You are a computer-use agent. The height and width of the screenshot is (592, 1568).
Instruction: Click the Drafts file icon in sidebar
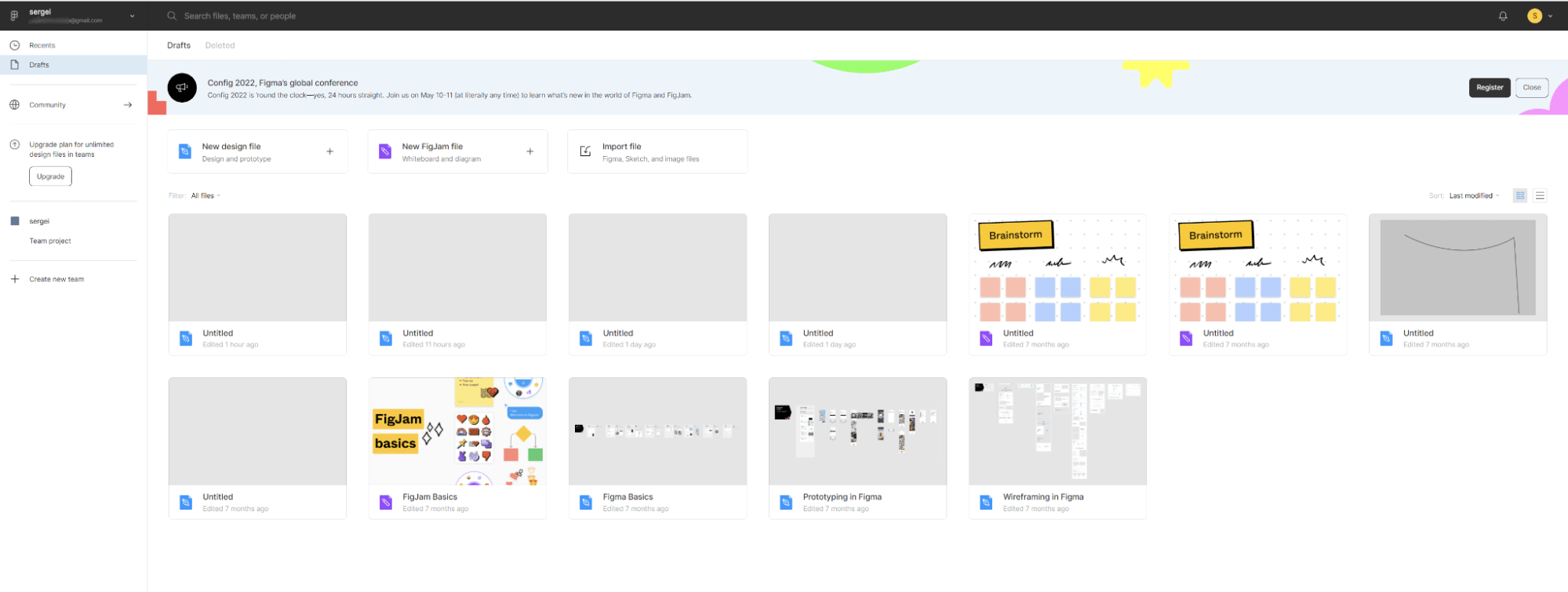pyautogui.click(x=15, y=65)
